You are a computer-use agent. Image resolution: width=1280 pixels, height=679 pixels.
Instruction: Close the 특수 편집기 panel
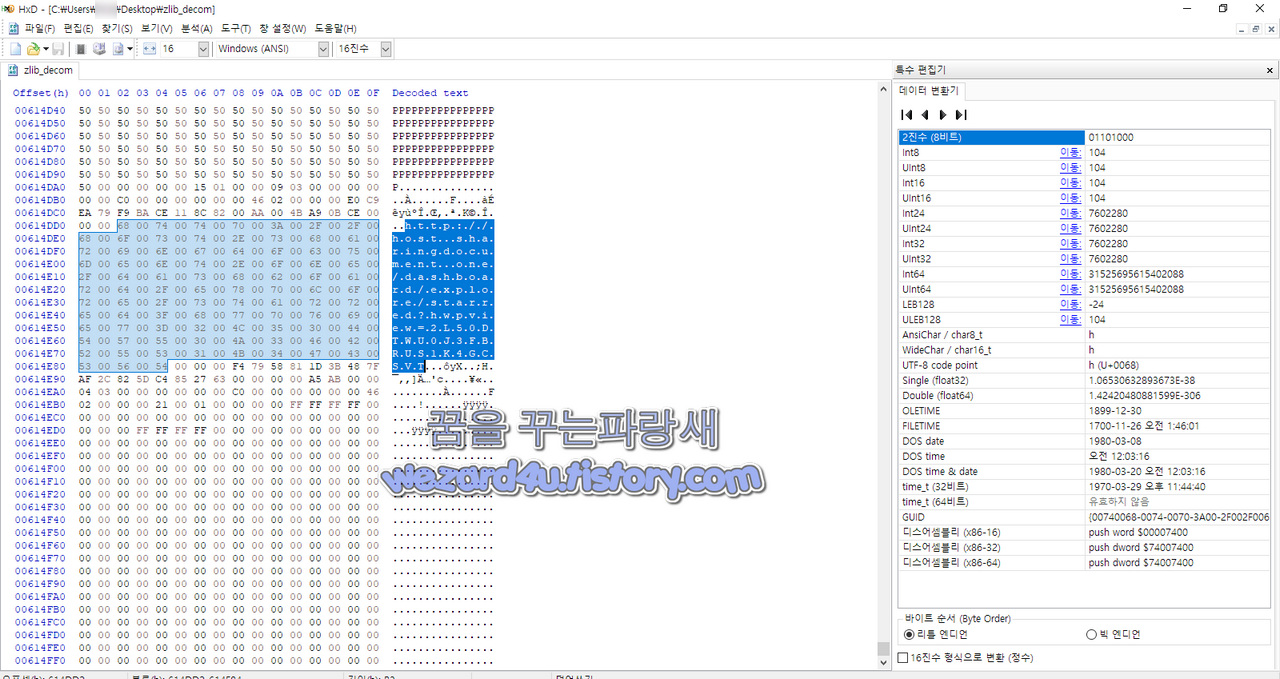point(1269,69)
